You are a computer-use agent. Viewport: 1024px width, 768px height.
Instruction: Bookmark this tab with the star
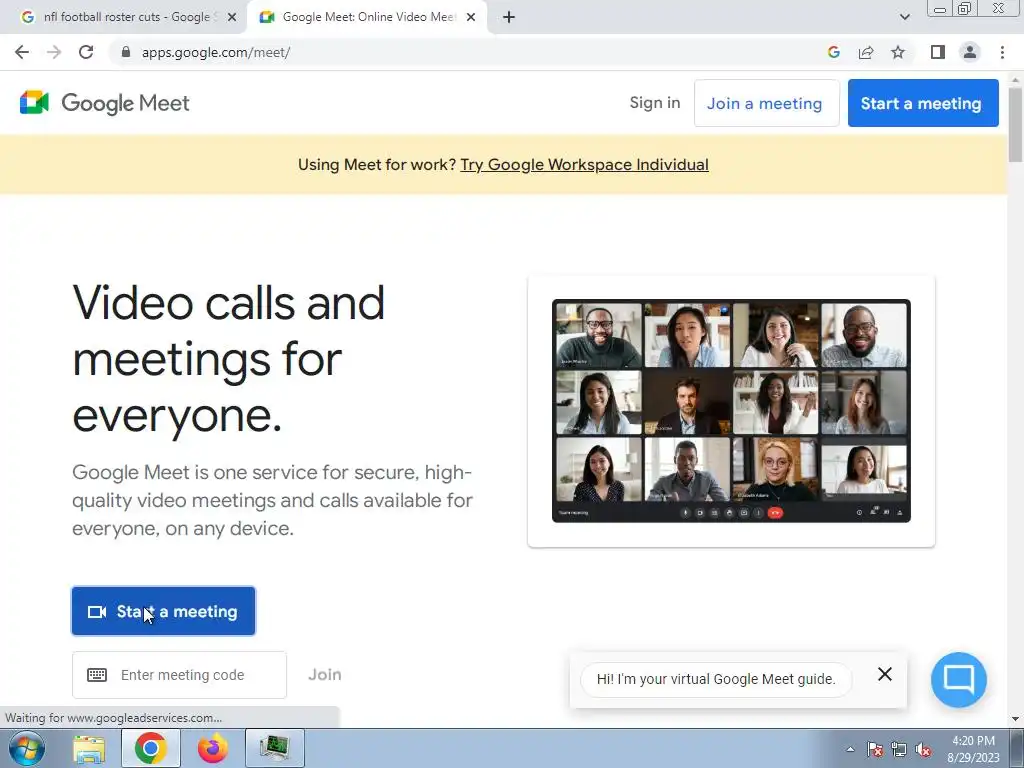pos(898,52)
